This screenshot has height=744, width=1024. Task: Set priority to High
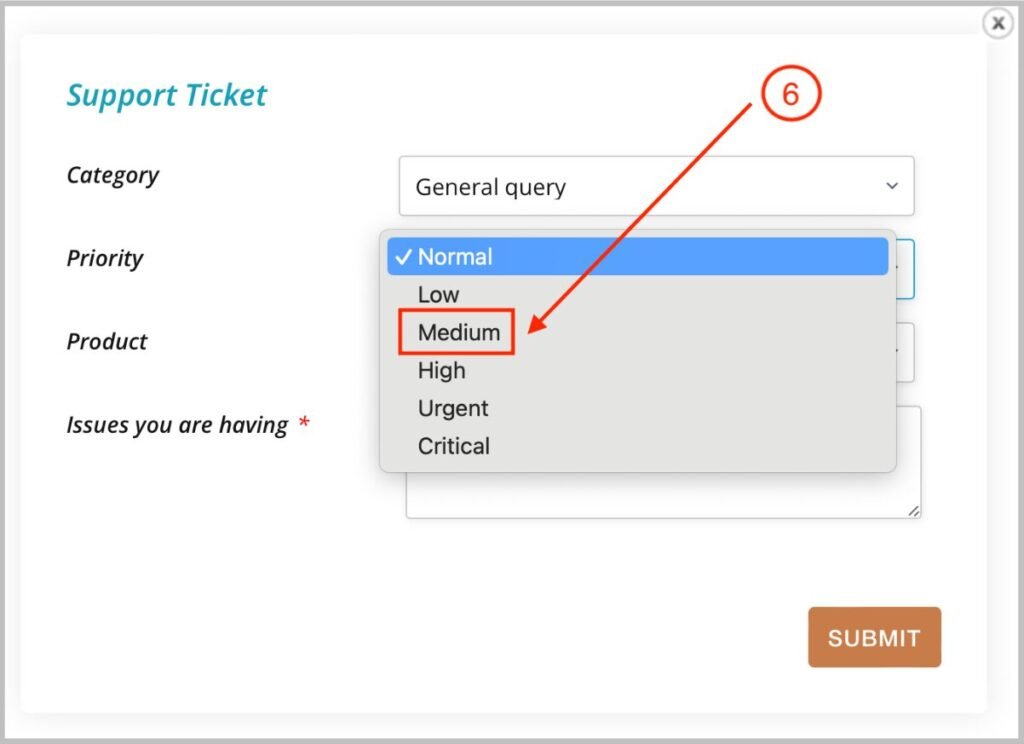[x=442, y=371]
